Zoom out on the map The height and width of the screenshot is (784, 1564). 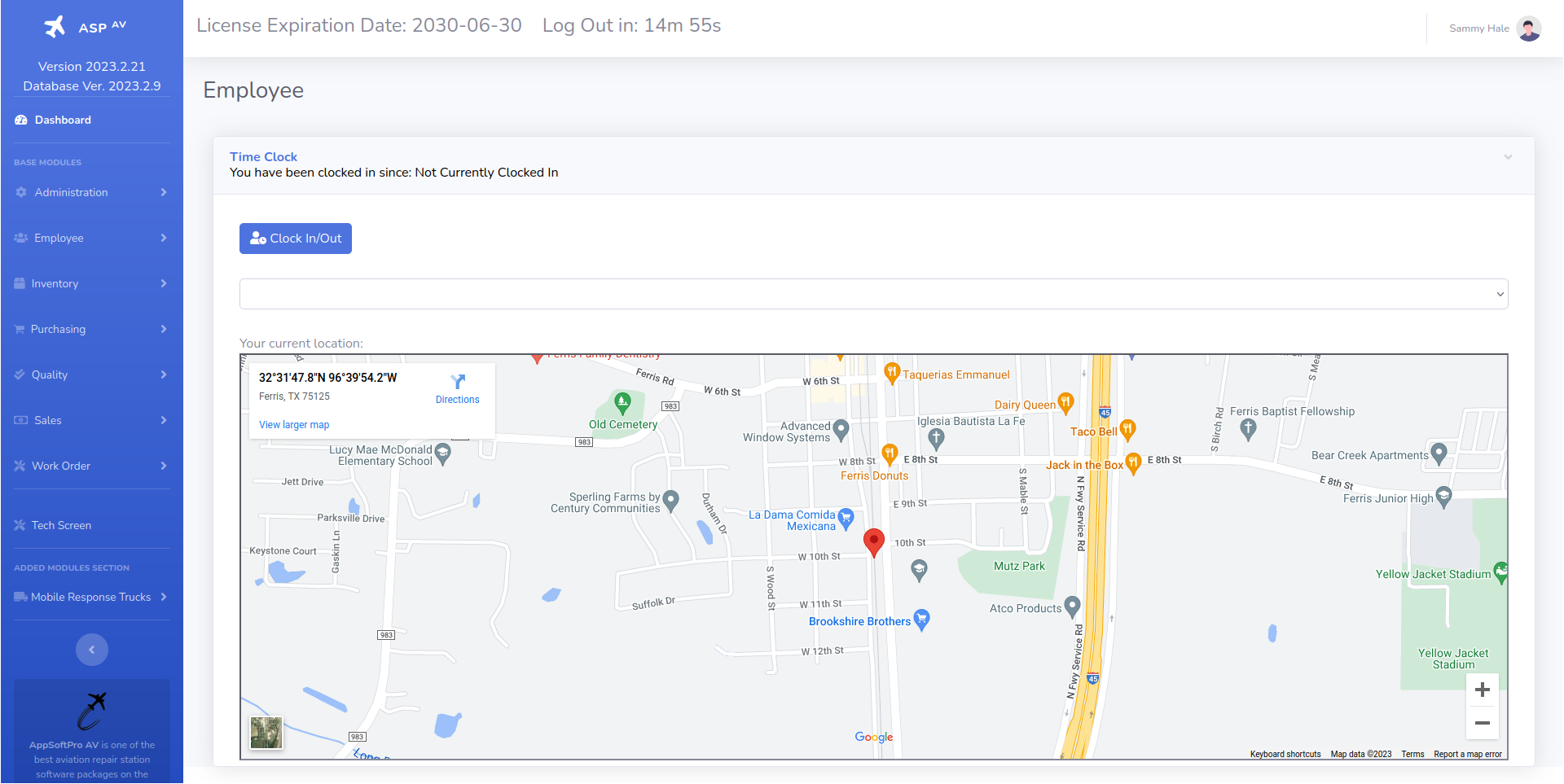1482,723
